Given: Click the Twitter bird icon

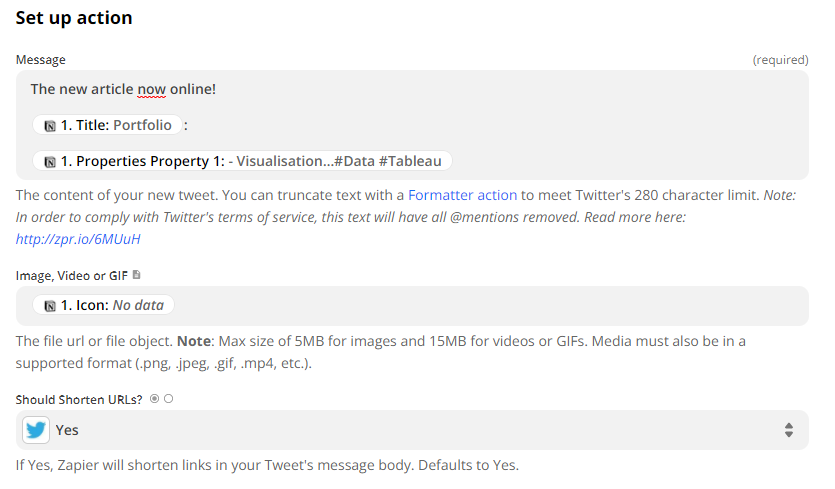Looking at the screenshot, I should 36,430.
